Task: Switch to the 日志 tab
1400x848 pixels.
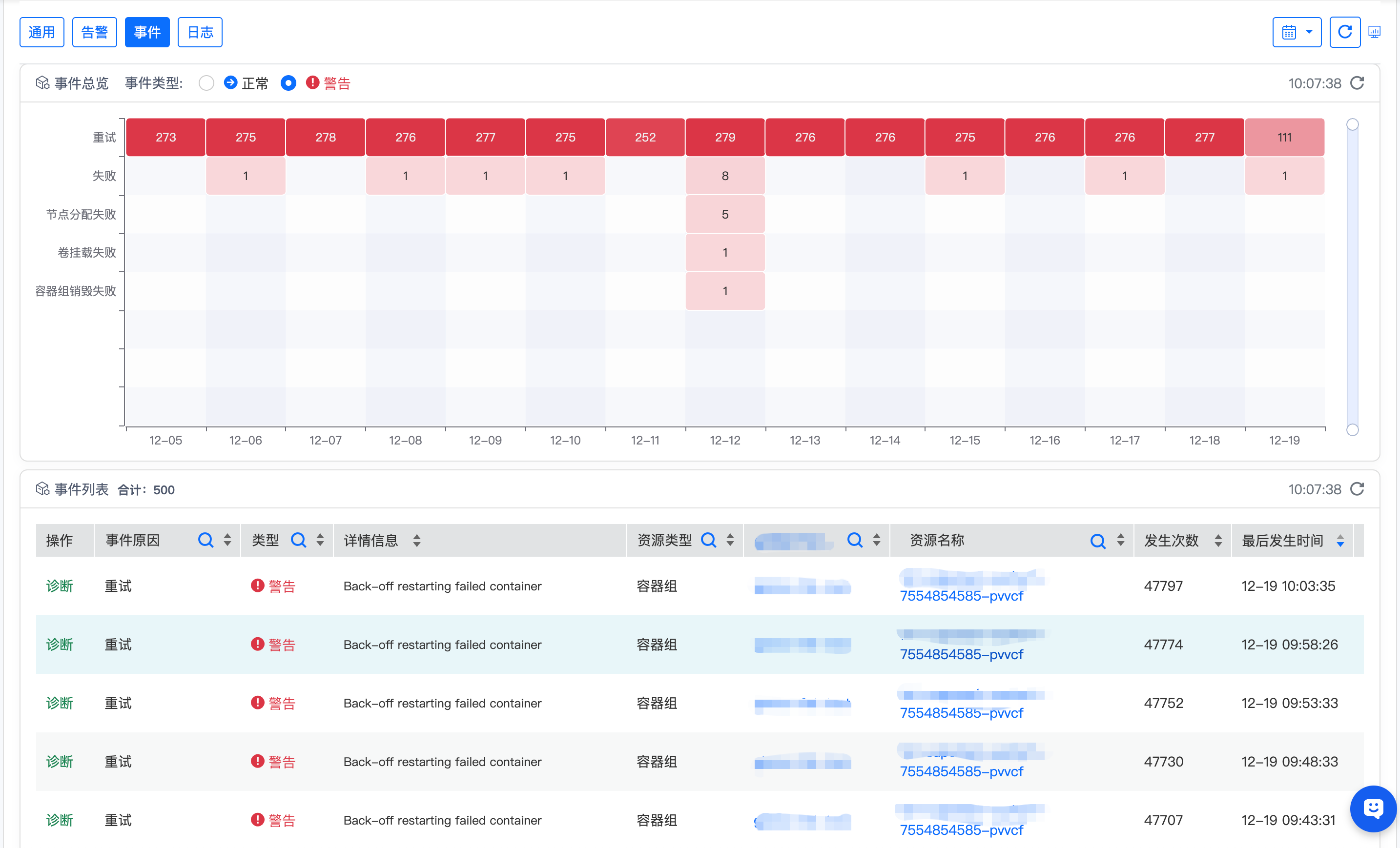Action: pos(200,32)
